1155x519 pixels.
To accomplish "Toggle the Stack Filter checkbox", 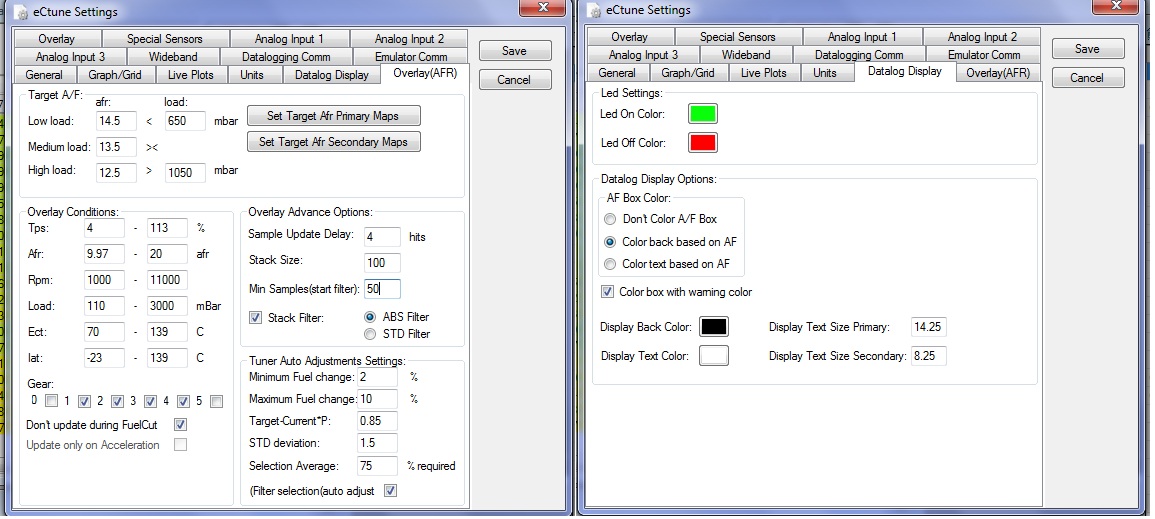I will 256,318.
